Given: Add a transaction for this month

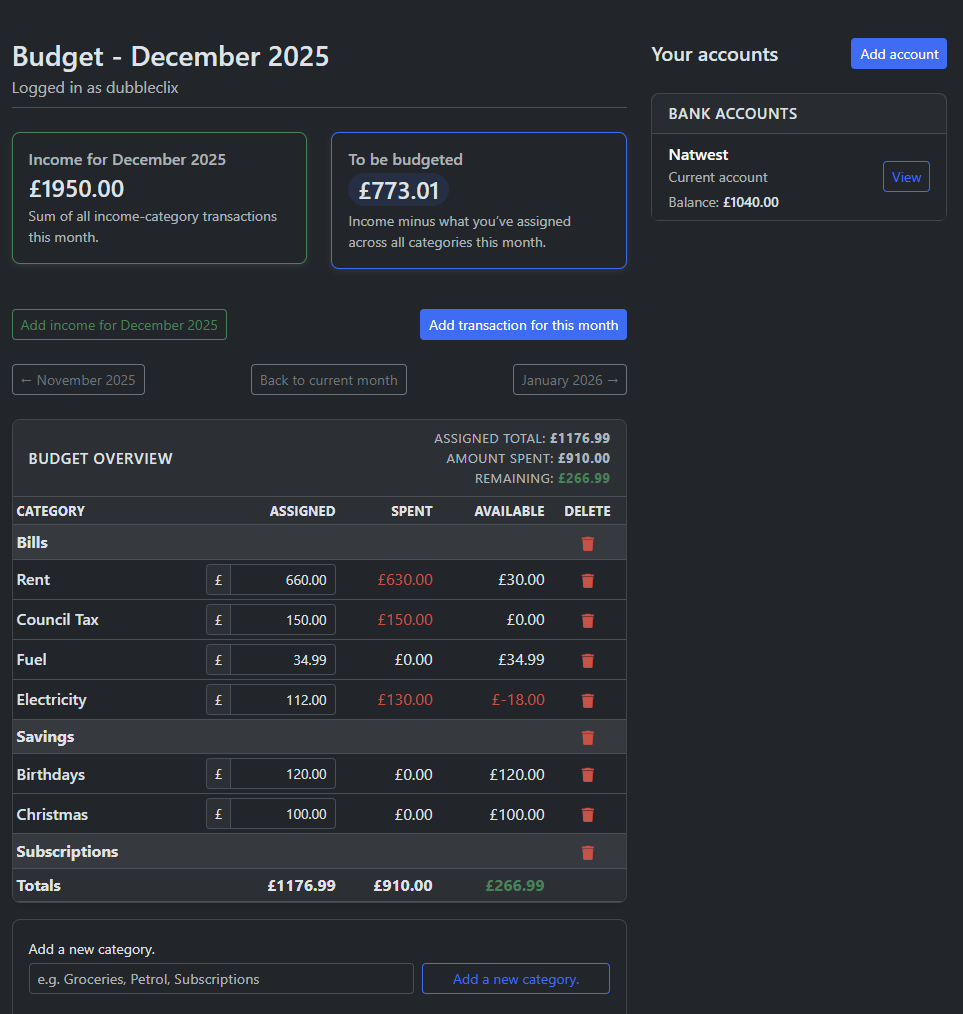Looking at the screenshot, I should [x=523, y=324].
